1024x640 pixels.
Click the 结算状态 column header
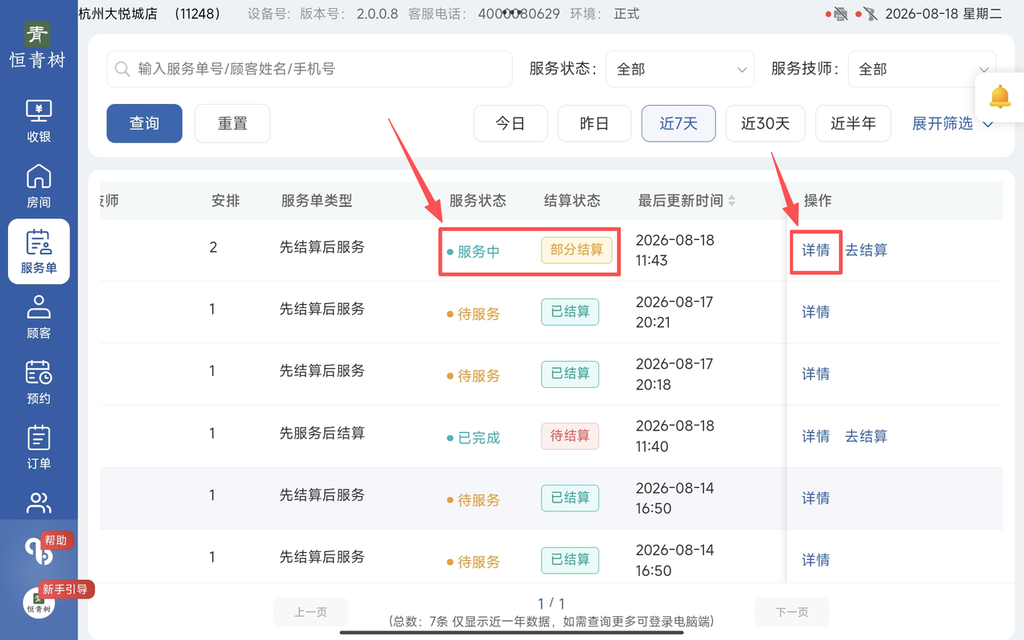pos(572,200)
